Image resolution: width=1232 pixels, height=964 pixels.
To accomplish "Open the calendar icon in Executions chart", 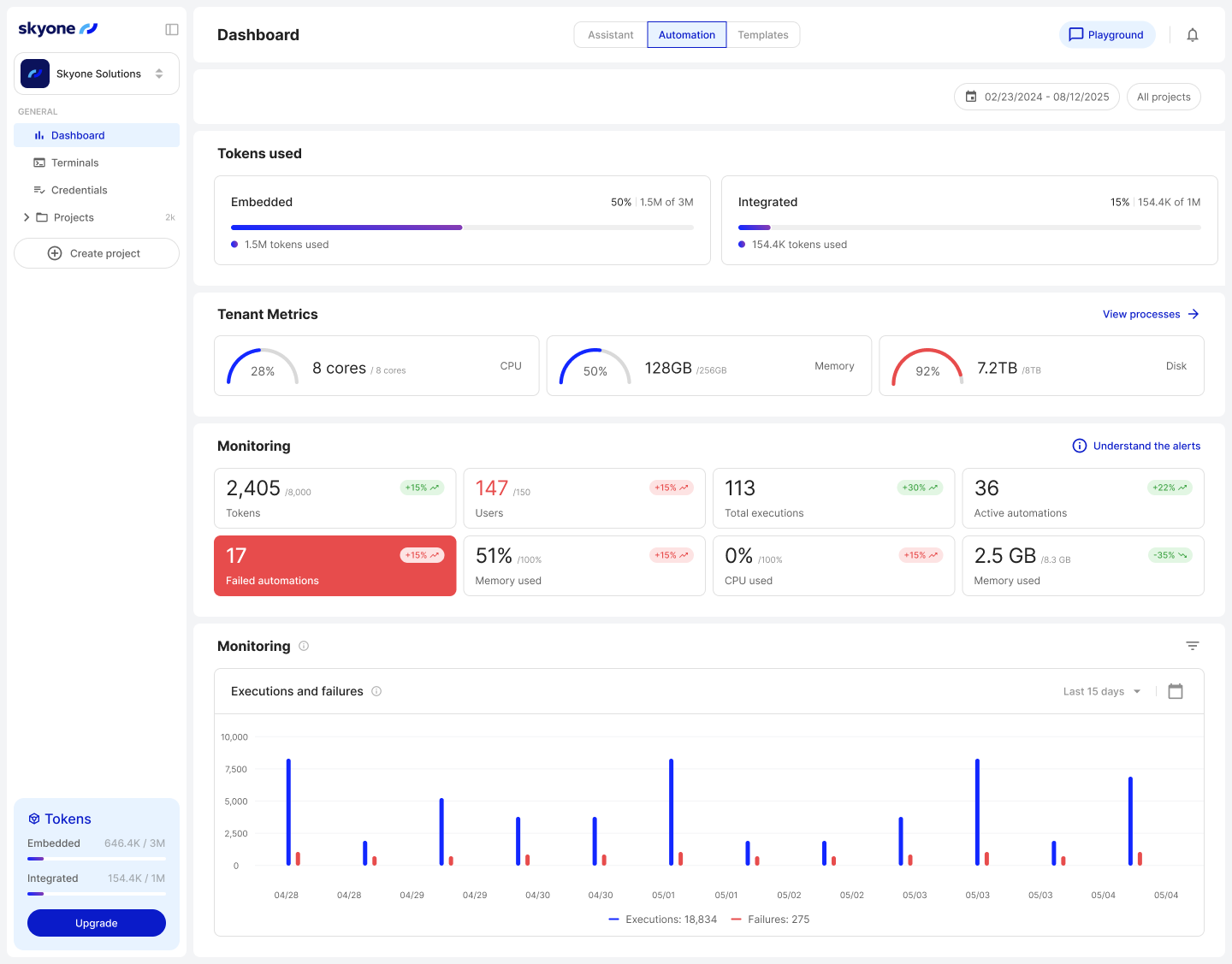I will click(x=1176, y=691).
